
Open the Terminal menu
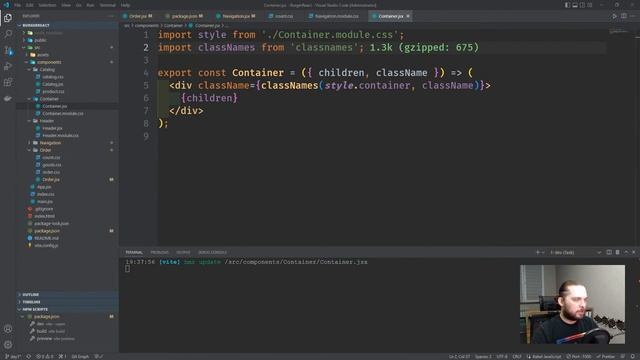coord(107,5)
